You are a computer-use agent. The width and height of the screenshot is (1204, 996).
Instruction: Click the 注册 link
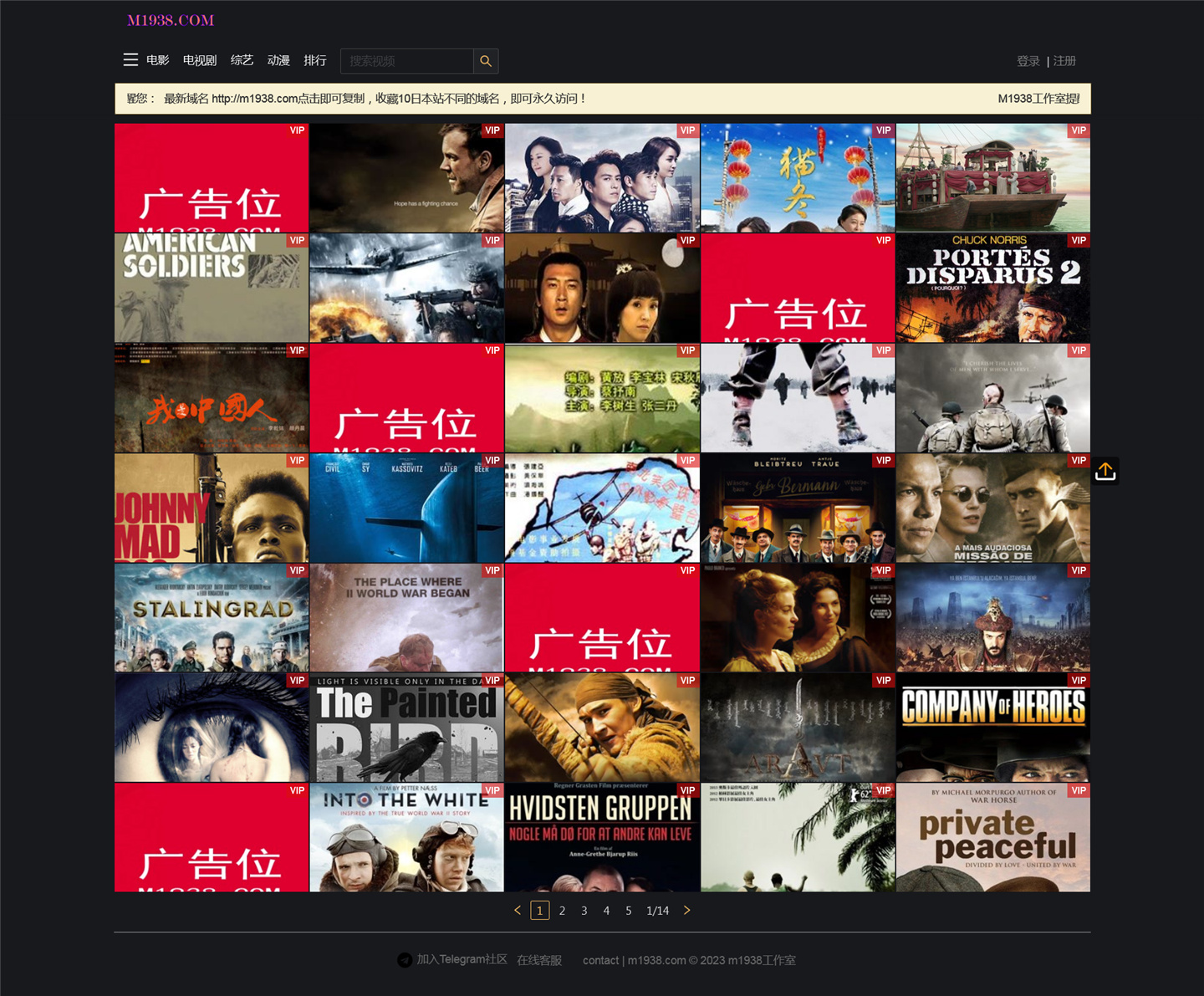point(1064,61)
